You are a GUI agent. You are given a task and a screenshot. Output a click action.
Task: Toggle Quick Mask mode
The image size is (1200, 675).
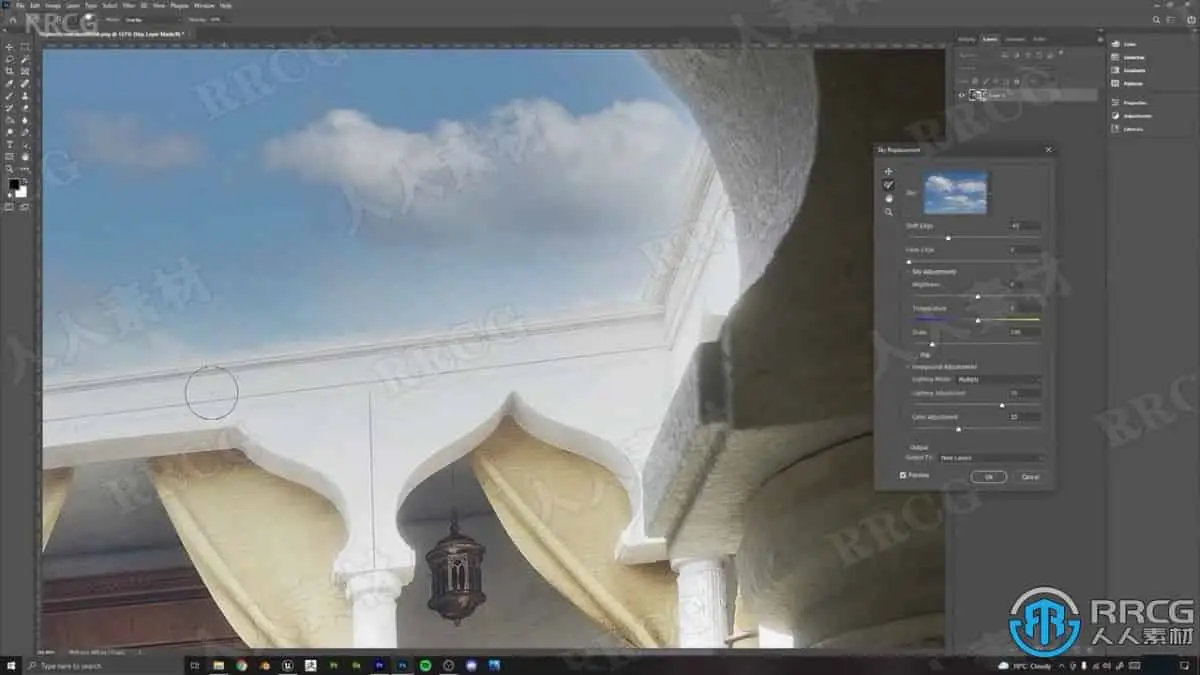pos(9,206)
